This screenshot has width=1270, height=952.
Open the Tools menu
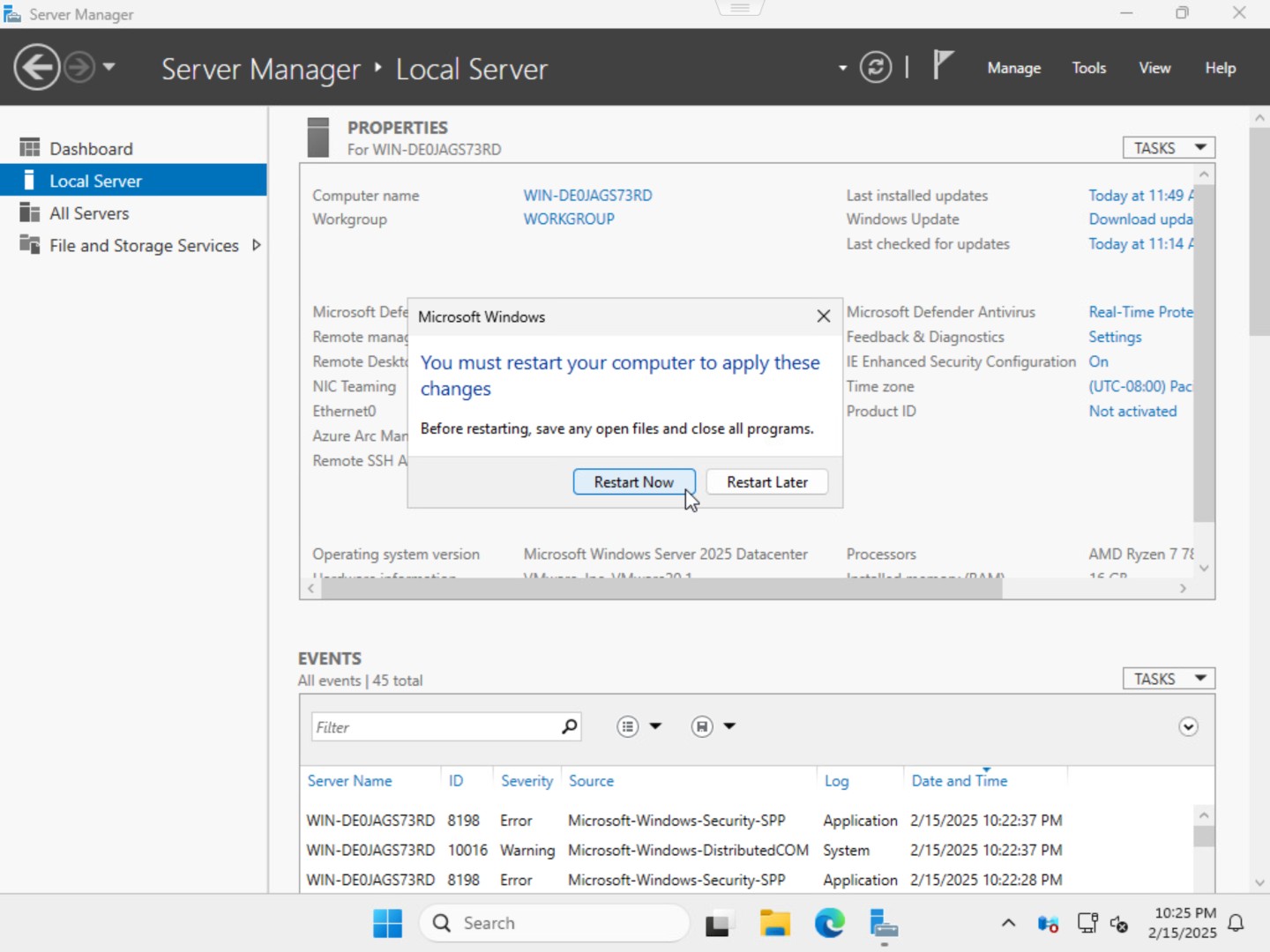(x=1089, y=68)
